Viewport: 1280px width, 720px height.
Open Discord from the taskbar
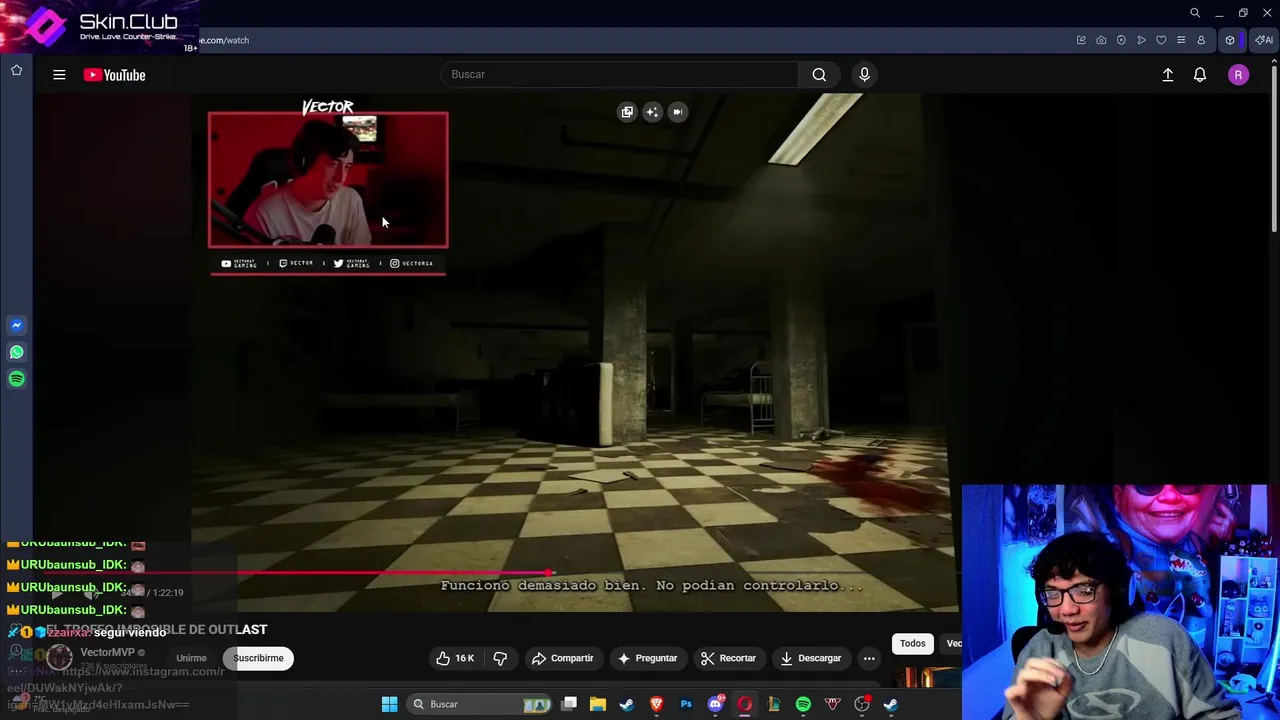click(715, 704)
